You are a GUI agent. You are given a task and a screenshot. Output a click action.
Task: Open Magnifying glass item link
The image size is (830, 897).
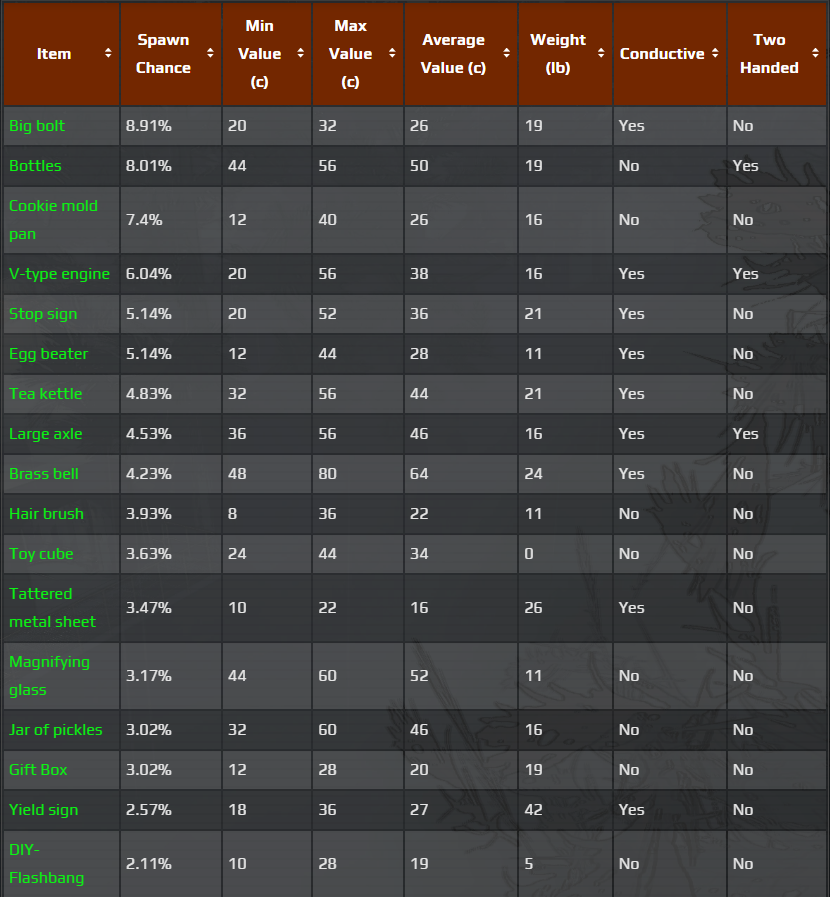click(49, 675)
